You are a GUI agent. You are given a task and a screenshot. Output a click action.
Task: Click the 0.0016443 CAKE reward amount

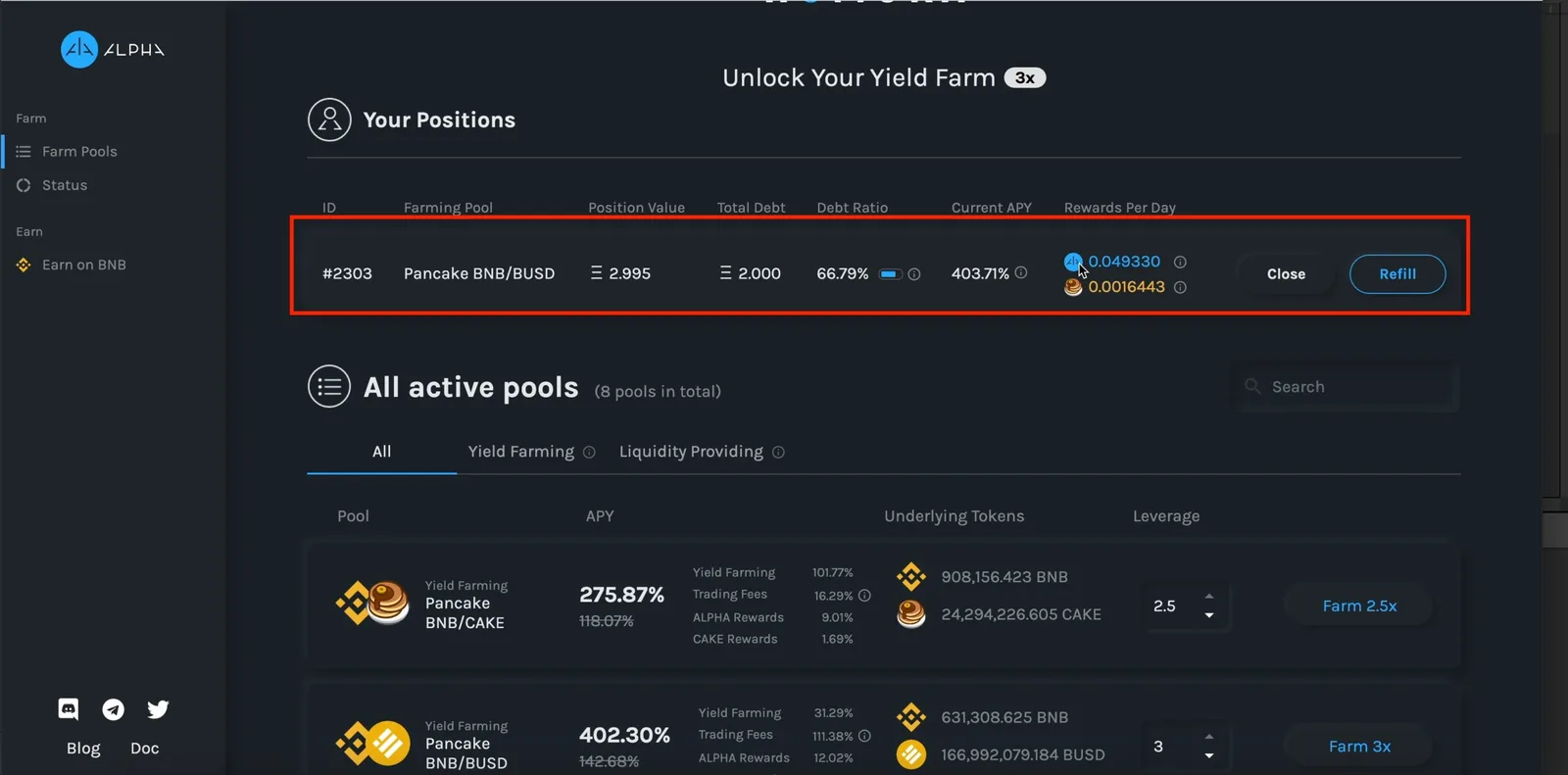click(x=1126, y=287)
